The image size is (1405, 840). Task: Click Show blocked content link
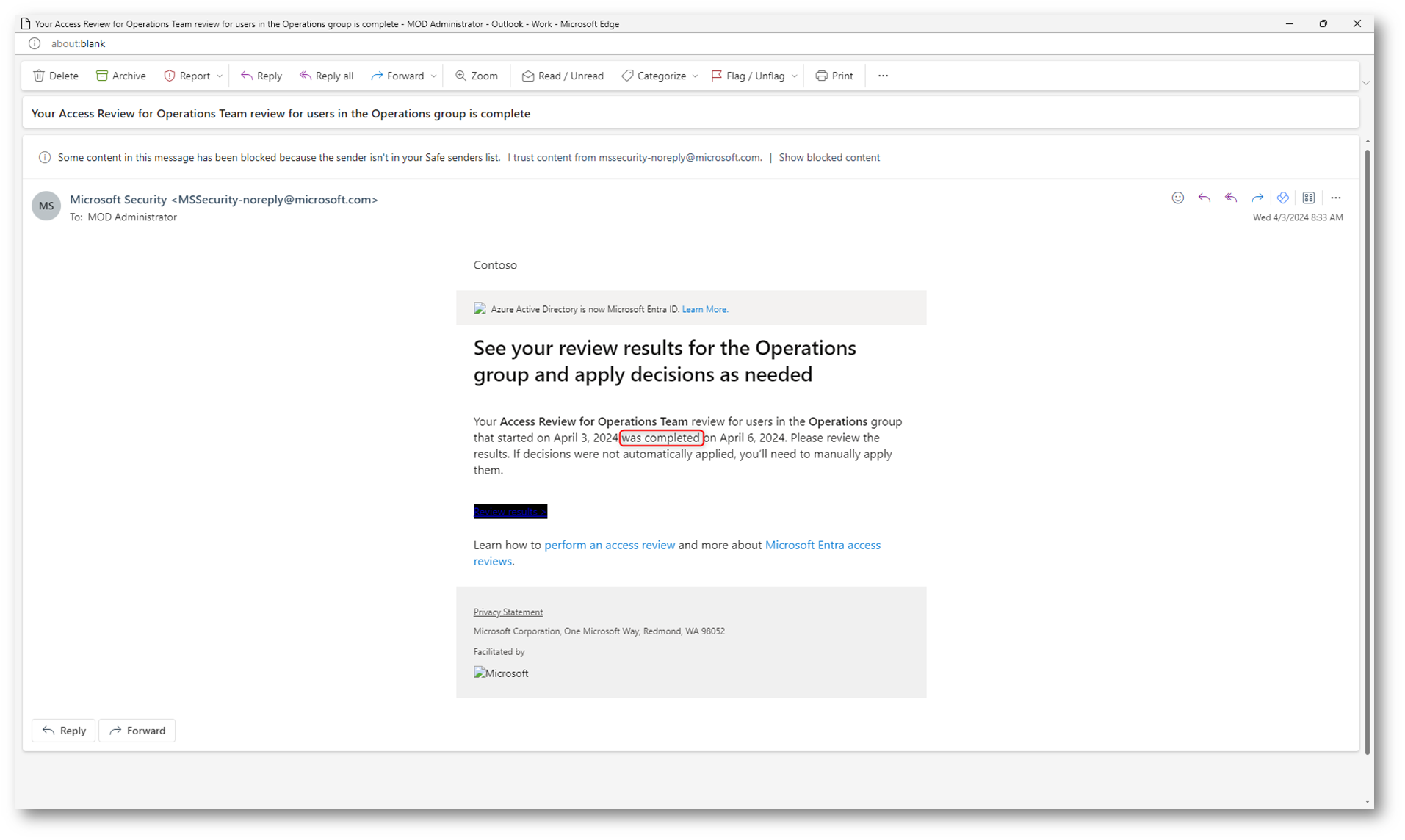coord(829,157)
